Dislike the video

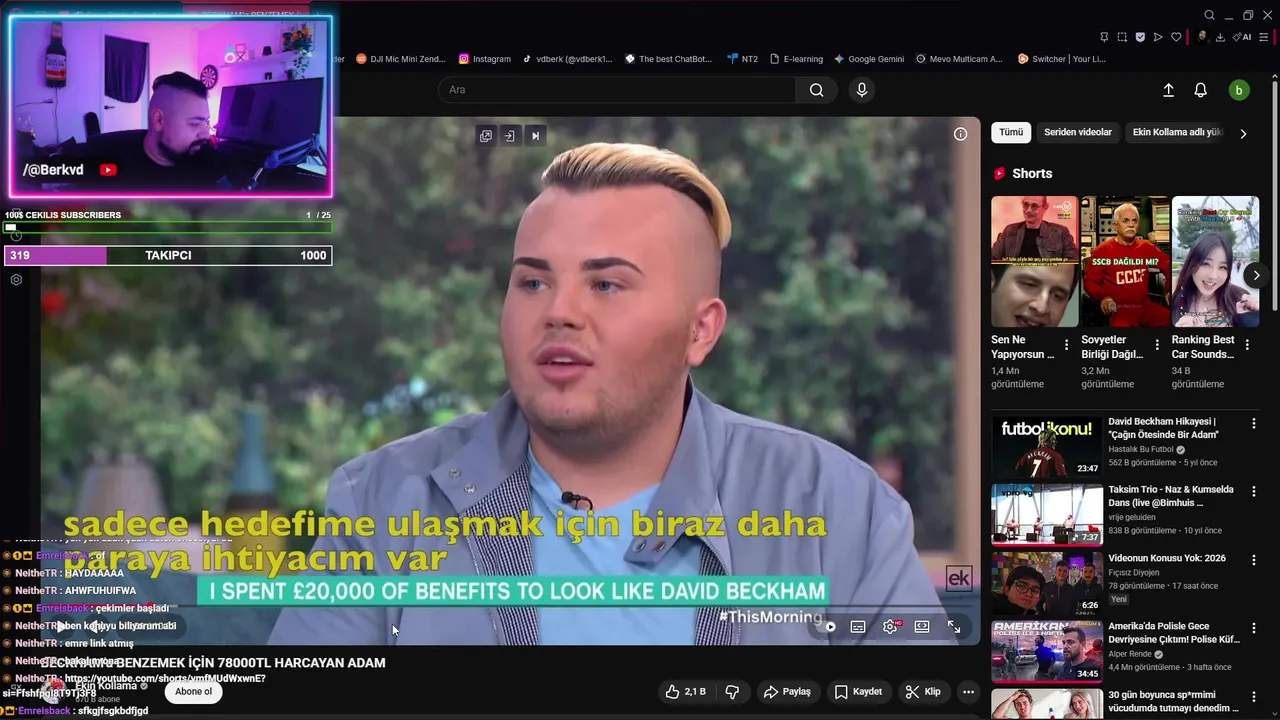coord(732,692)
